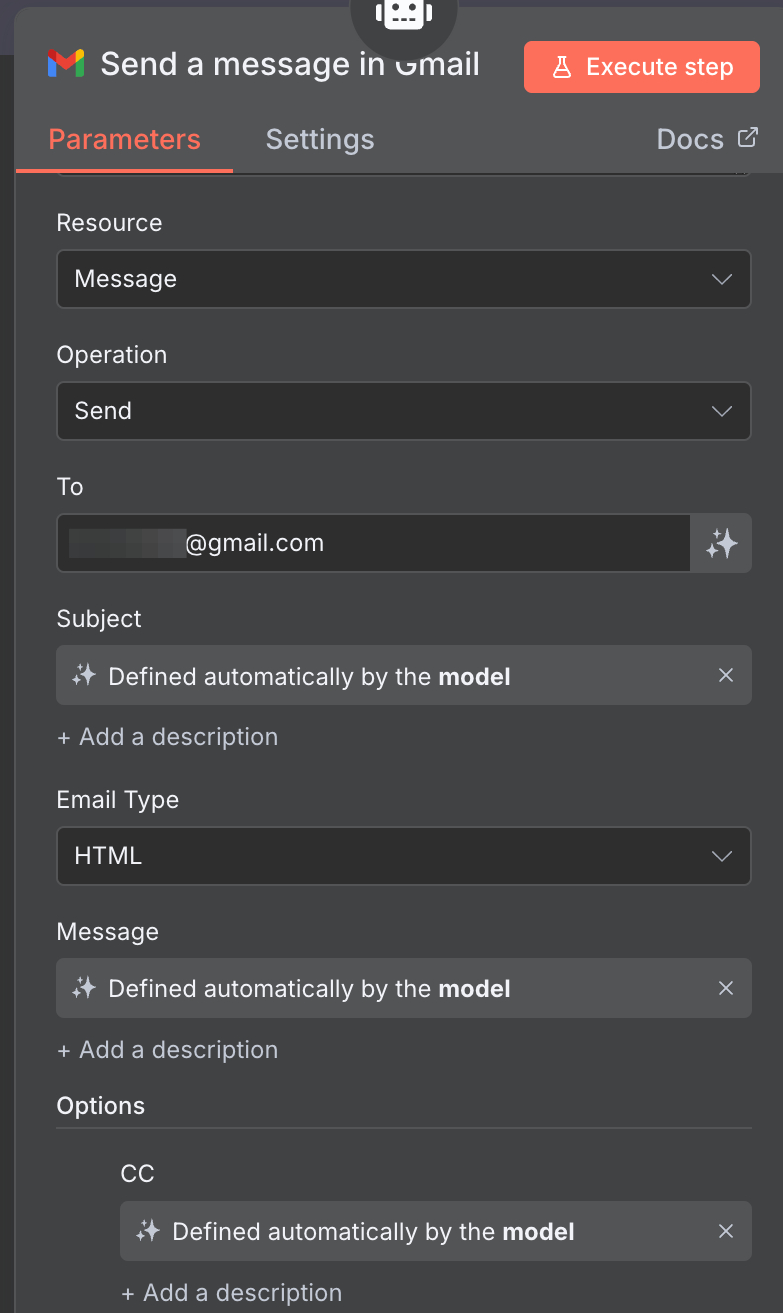The height and width of the screenshot is (1313, 783).
Task: Click the sparkle icon in the Message field
Action: coord(84,988)
